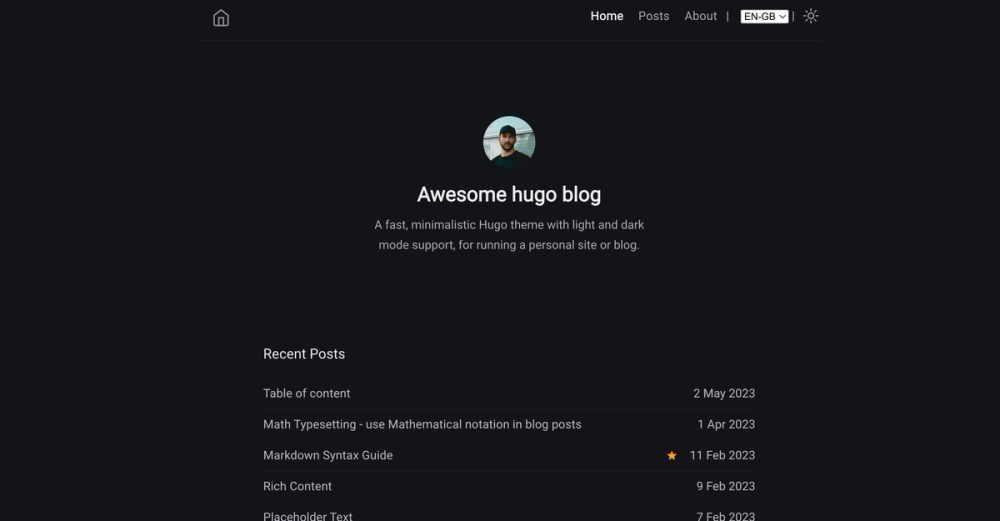Open the Math Typesetting post
Screen dimensions: 1000x521
tap(422, 424)
